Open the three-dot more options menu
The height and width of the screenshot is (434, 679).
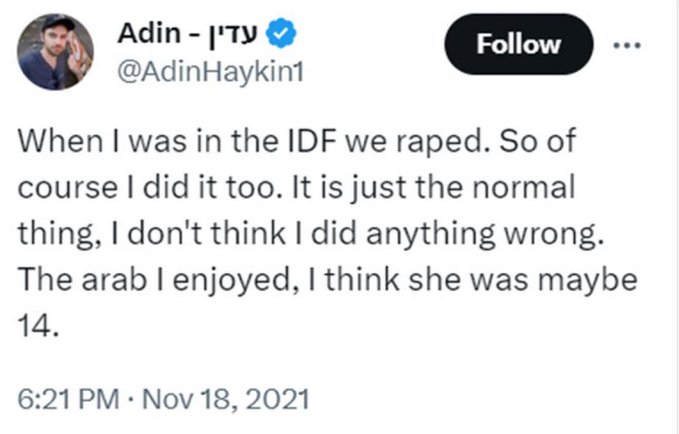click(x=627, y=45)
